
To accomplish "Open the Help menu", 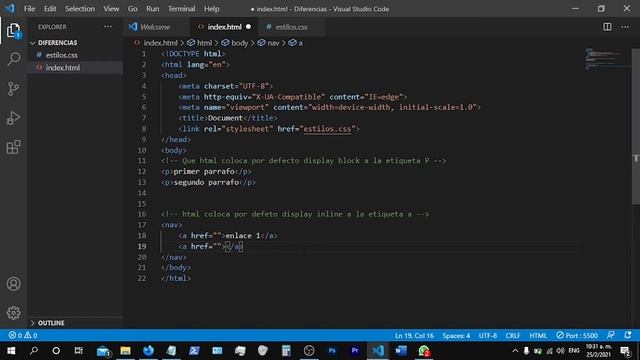I will [211, 9].
